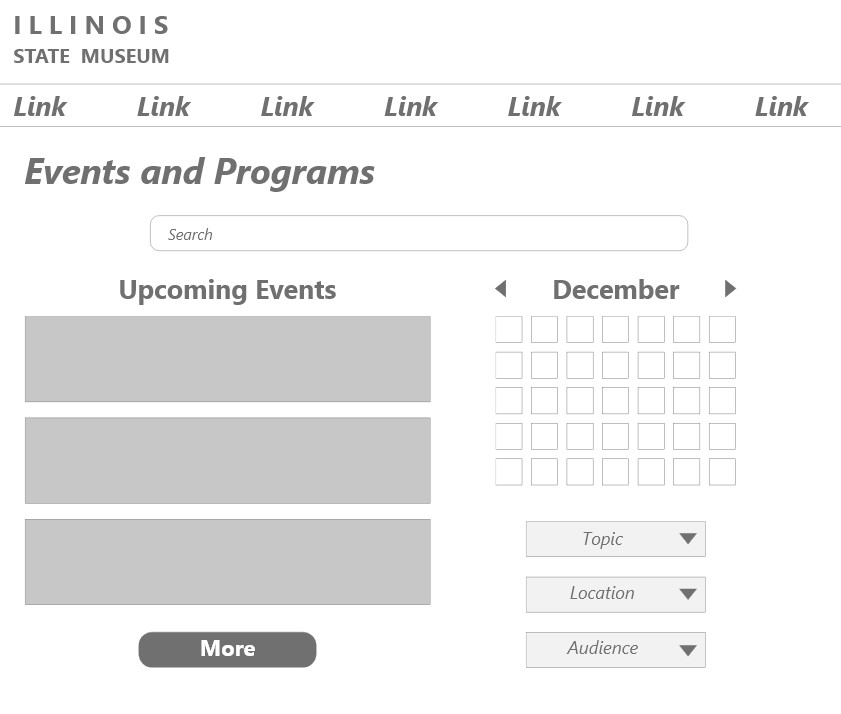Open the third upcoming event card
This screenshot has width=841, height=714.
(x=227, y=561)
